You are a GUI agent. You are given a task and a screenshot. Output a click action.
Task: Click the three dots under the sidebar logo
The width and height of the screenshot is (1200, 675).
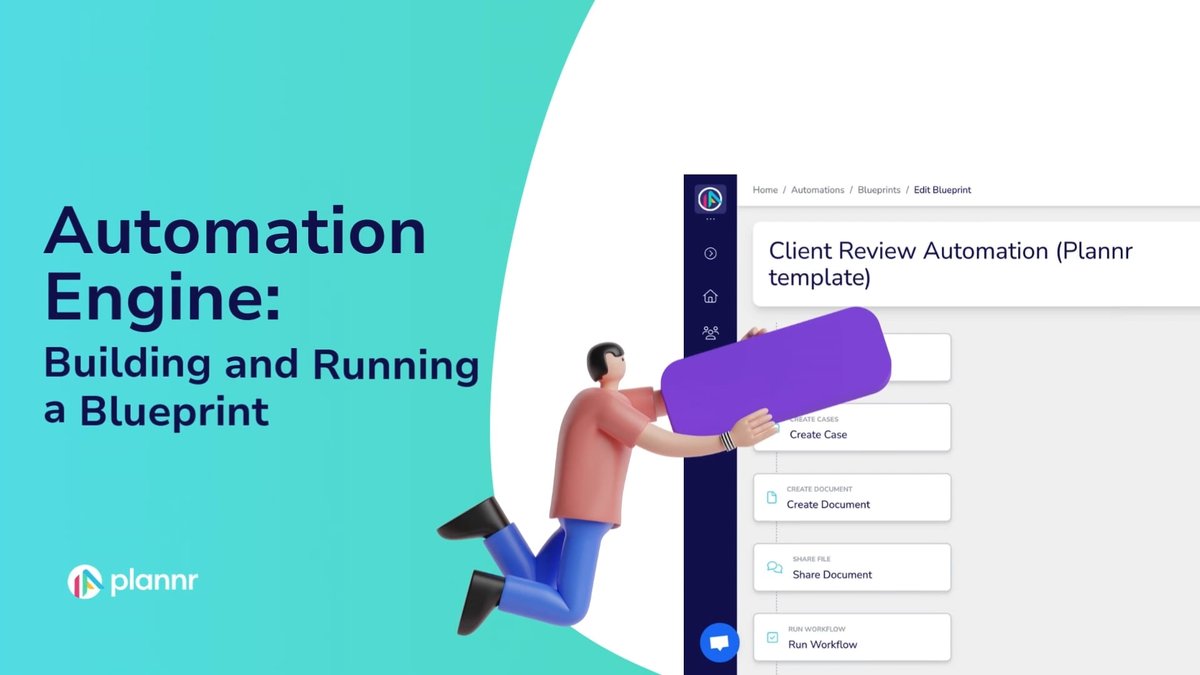click(710, 219)
